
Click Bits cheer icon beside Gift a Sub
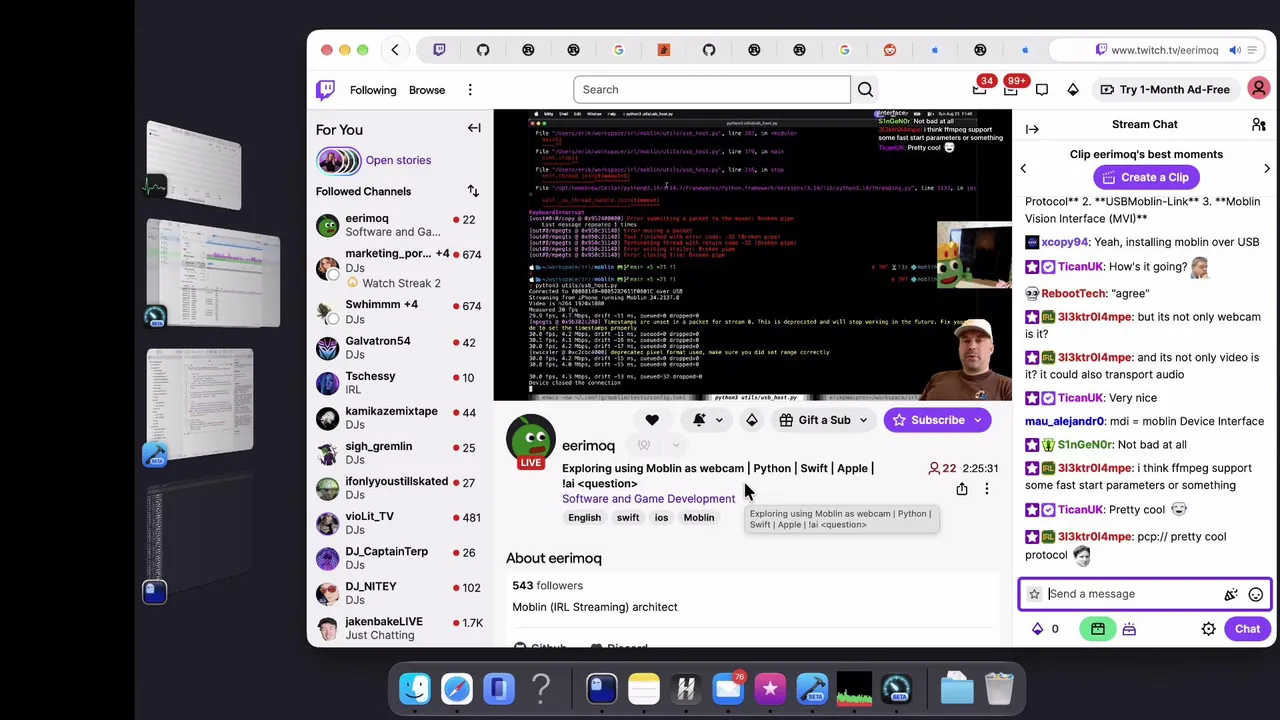[x=751, y=420]
